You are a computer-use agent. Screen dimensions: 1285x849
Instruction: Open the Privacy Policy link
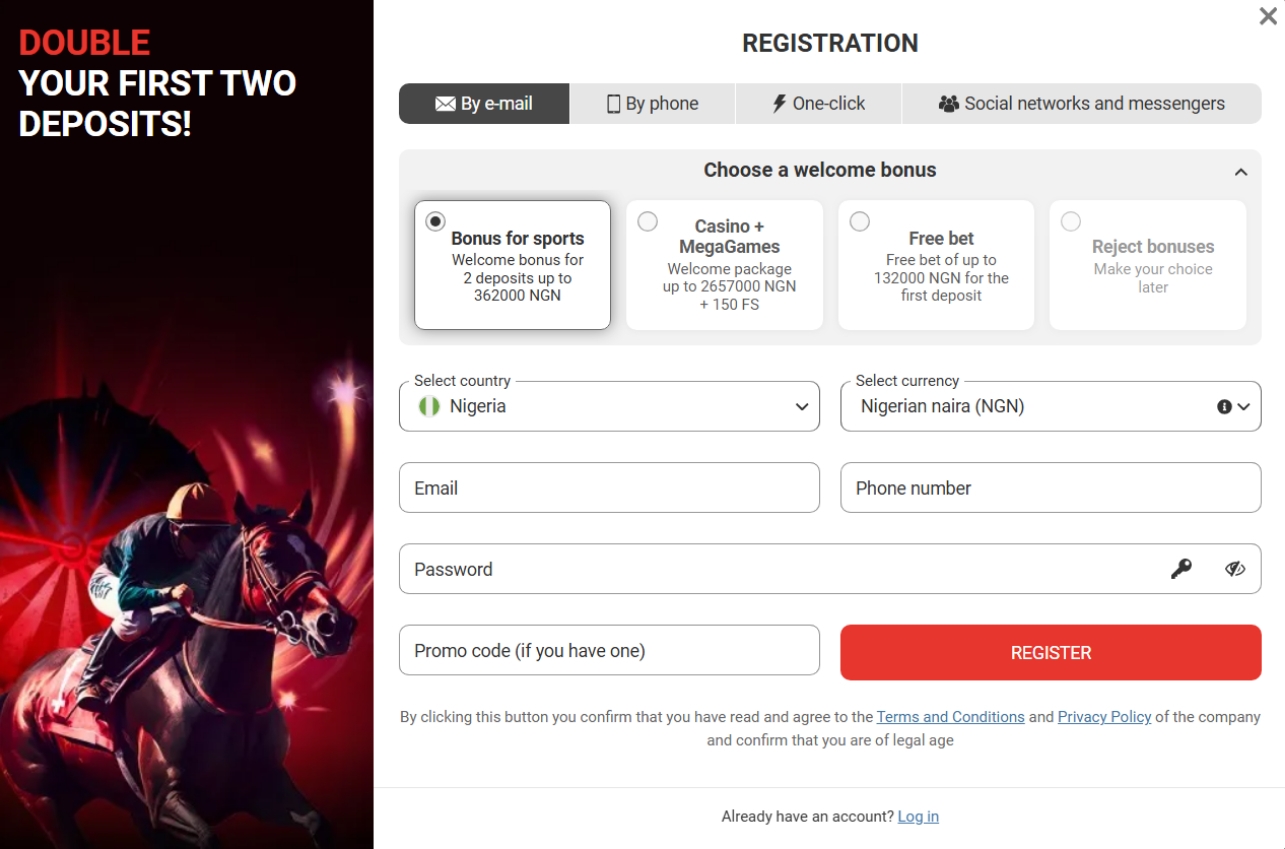[x=1104, y=717]
